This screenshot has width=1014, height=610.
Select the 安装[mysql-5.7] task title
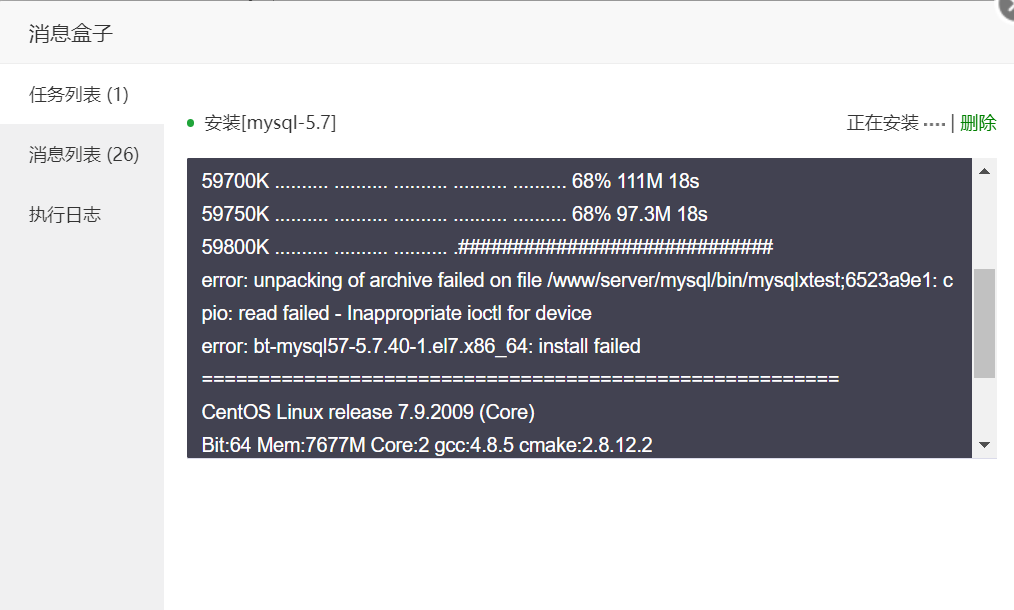point(270,123)
